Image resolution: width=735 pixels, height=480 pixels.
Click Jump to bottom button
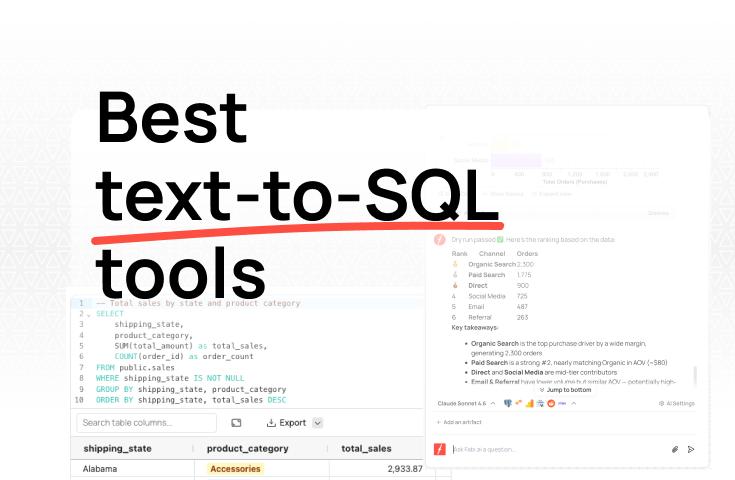coord(565,390)
